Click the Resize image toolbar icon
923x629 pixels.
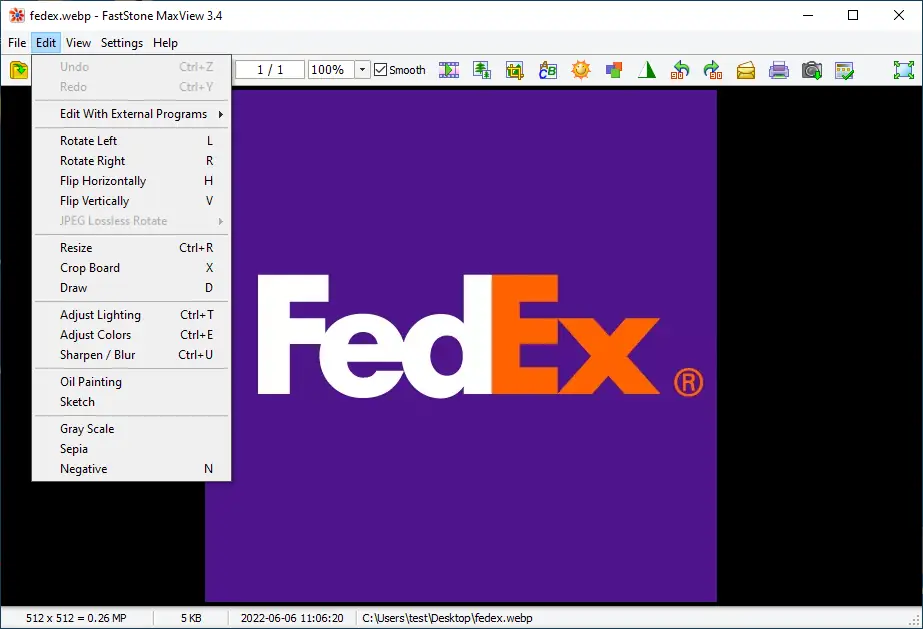pyautogui.click(x=482, y=70)
